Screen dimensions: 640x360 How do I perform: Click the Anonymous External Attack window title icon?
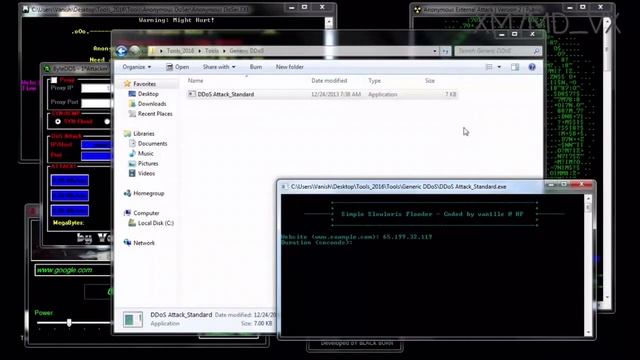(x=417, y=9)
